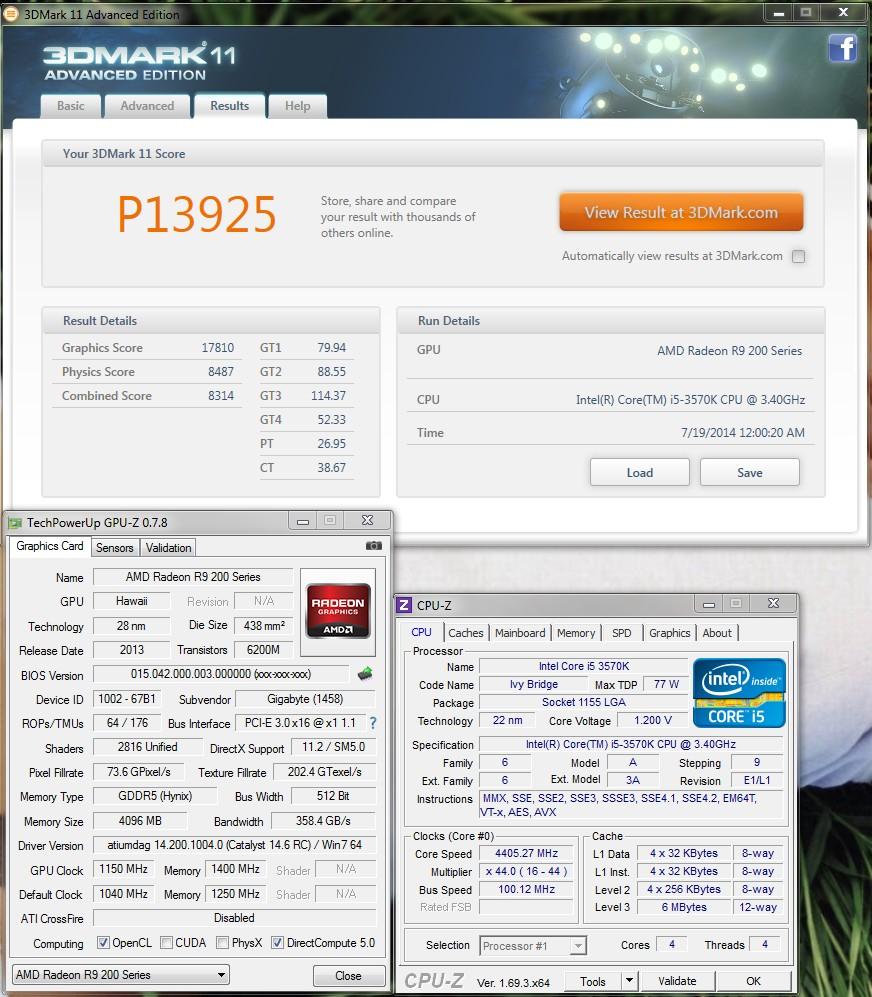Expand the Tools dropdown arrow in CPU-Z
Viewport: 872px width, 997px height.
tap(628, 980)
